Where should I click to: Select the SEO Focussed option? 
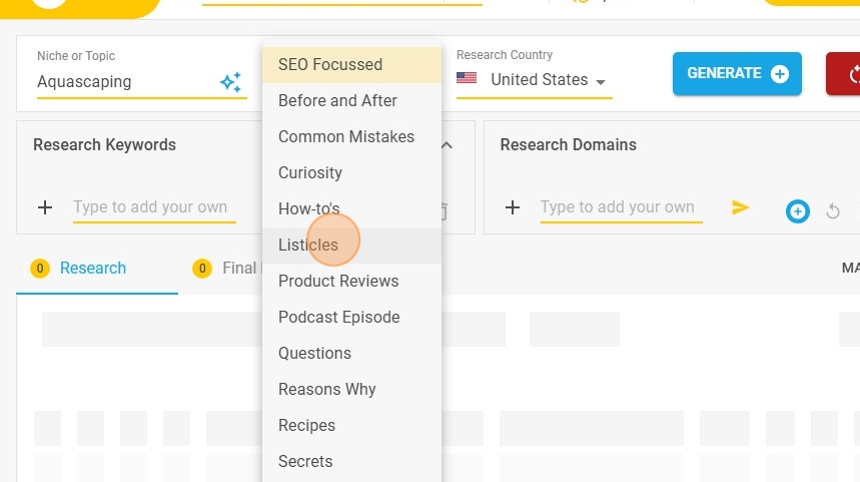[330, 65]
